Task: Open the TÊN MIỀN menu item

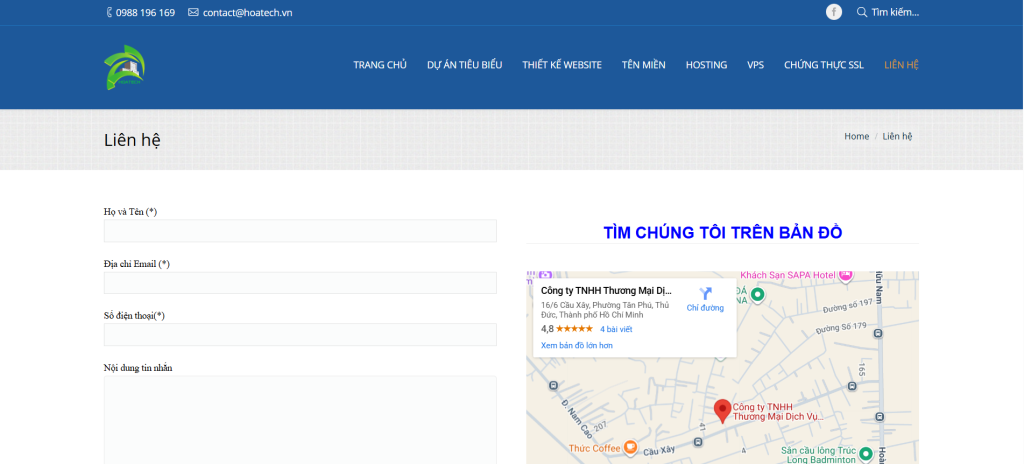Action: [x=643, y=65]
